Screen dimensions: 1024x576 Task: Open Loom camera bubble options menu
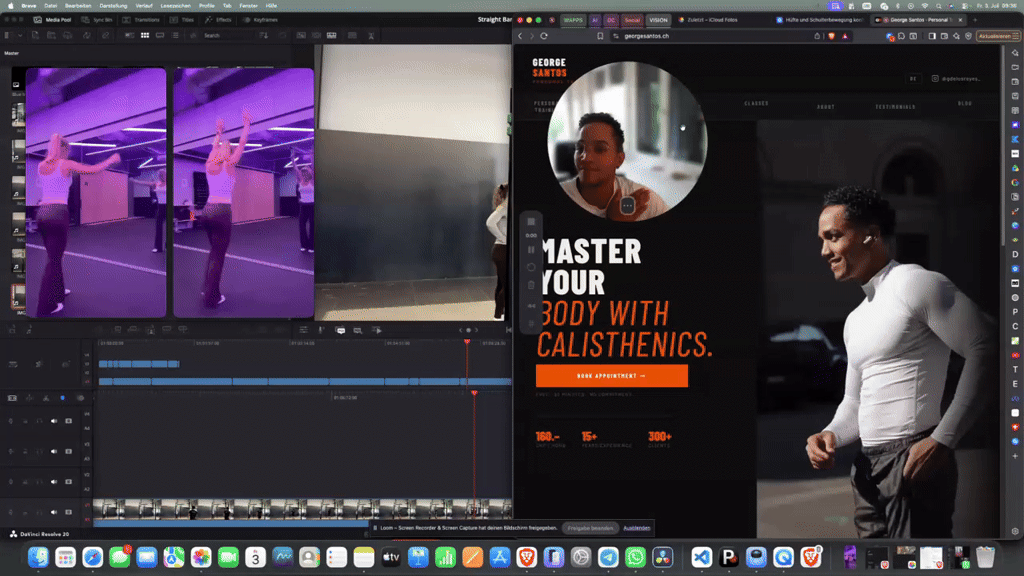pos(627,206)
